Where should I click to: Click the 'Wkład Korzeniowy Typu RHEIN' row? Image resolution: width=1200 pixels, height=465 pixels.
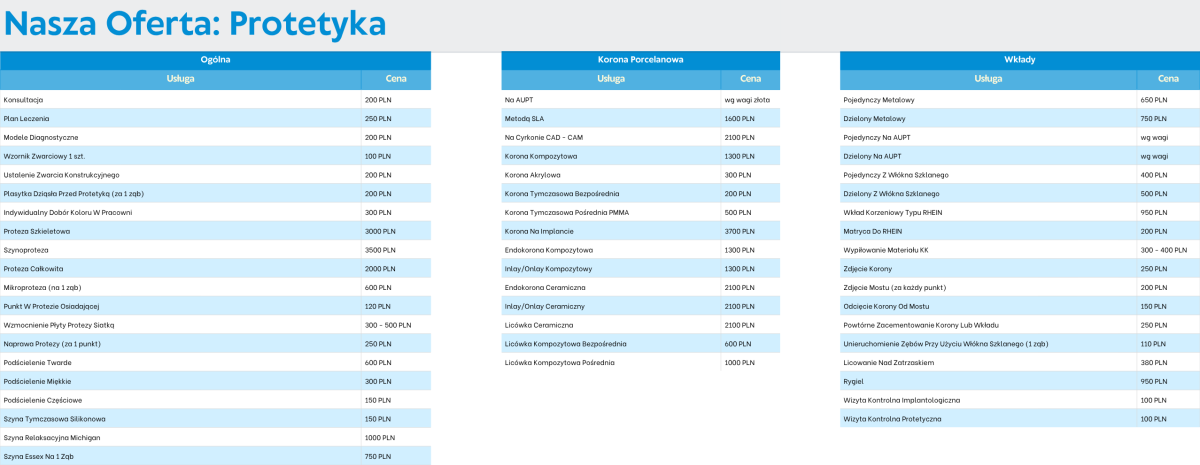coord(895,212)
